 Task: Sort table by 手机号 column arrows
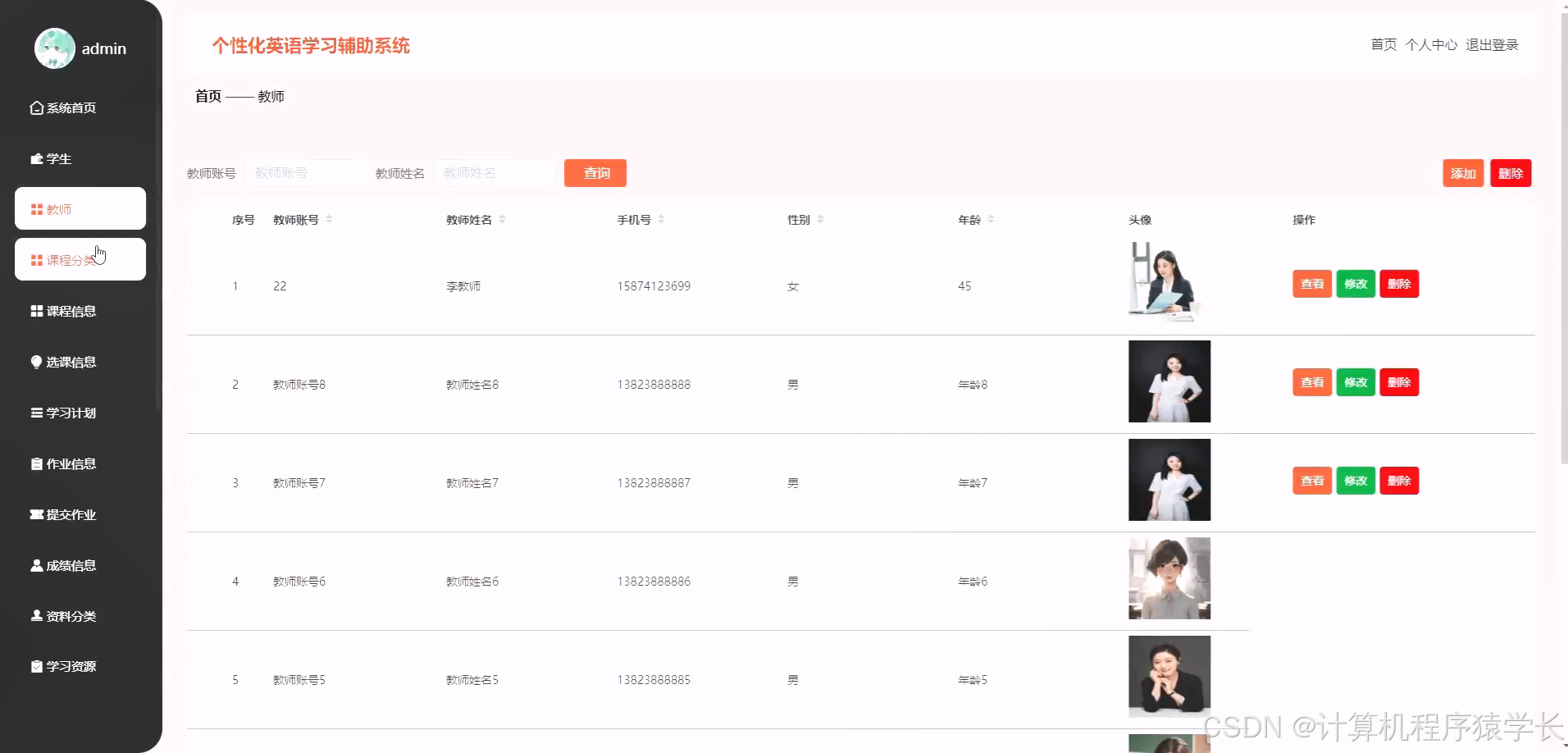661,219
